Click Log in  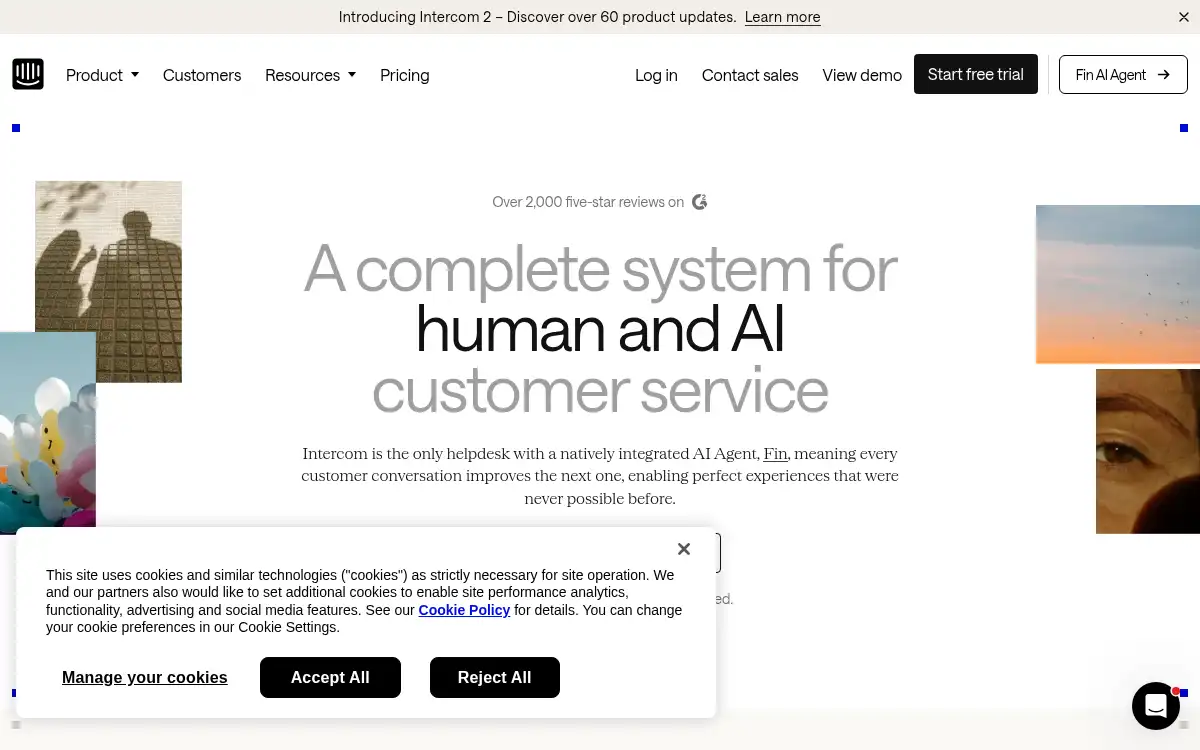656,75
